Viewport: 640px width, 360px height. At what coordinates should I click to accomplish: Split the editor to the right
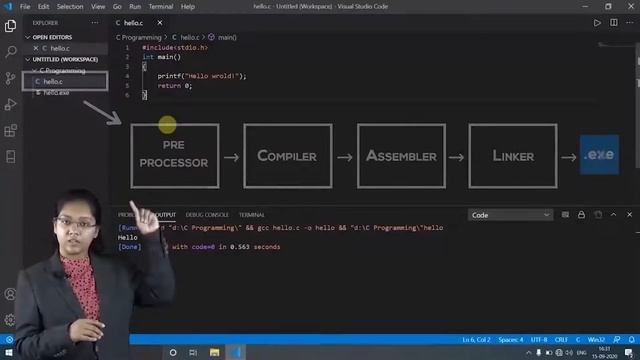613,23
